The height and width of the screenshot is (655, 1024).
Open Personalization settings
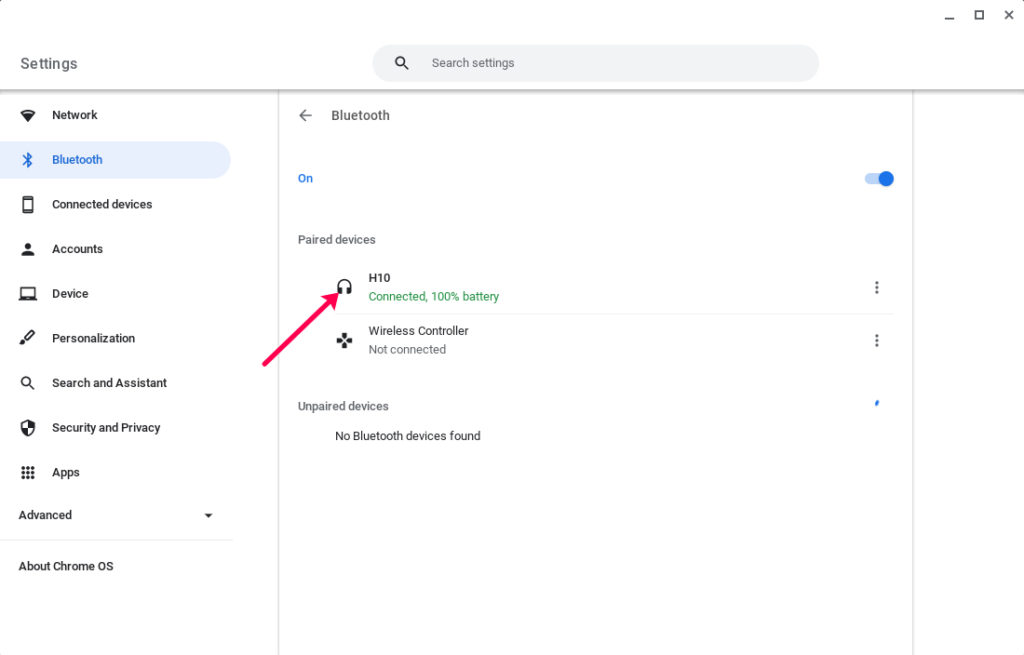click(x=116, y=338)
